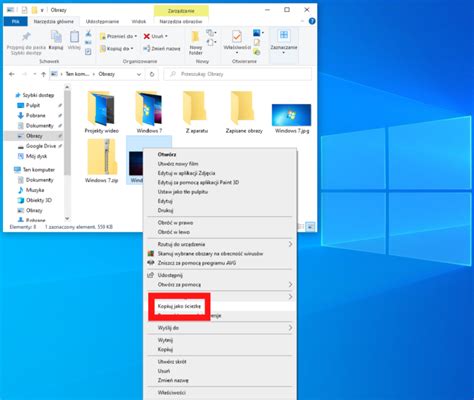
Task: Click the Wklej clipboard icon in ribbon
Action: click(74, 37)
